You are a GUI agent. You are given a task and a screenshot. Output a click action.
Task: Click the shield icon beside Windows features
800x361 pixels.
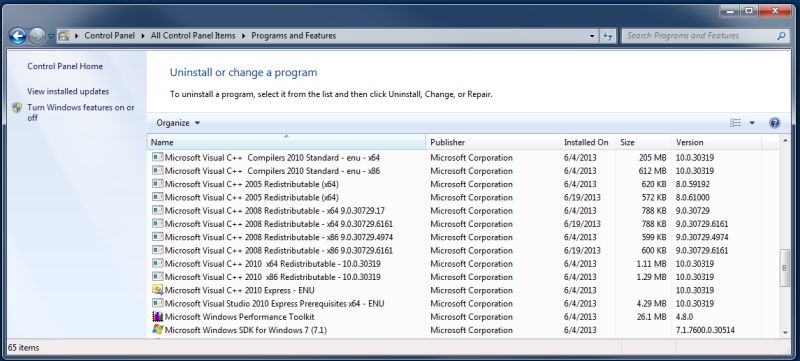17,108
